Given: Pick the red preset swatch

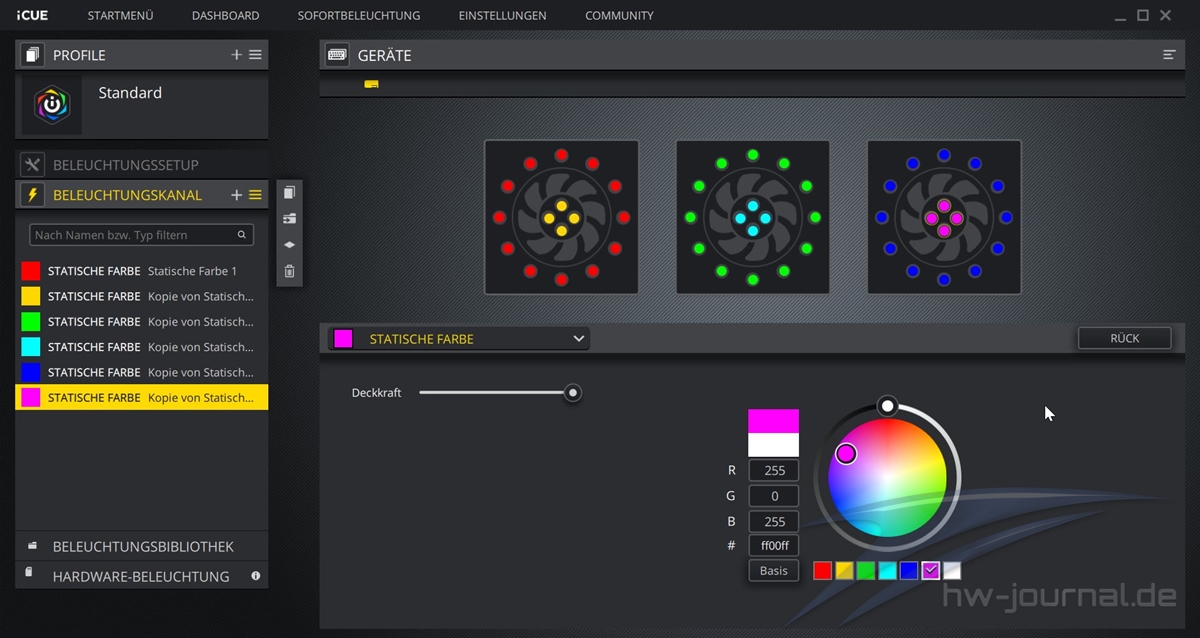Looking at the screenshot, I should tap(822, 571).
